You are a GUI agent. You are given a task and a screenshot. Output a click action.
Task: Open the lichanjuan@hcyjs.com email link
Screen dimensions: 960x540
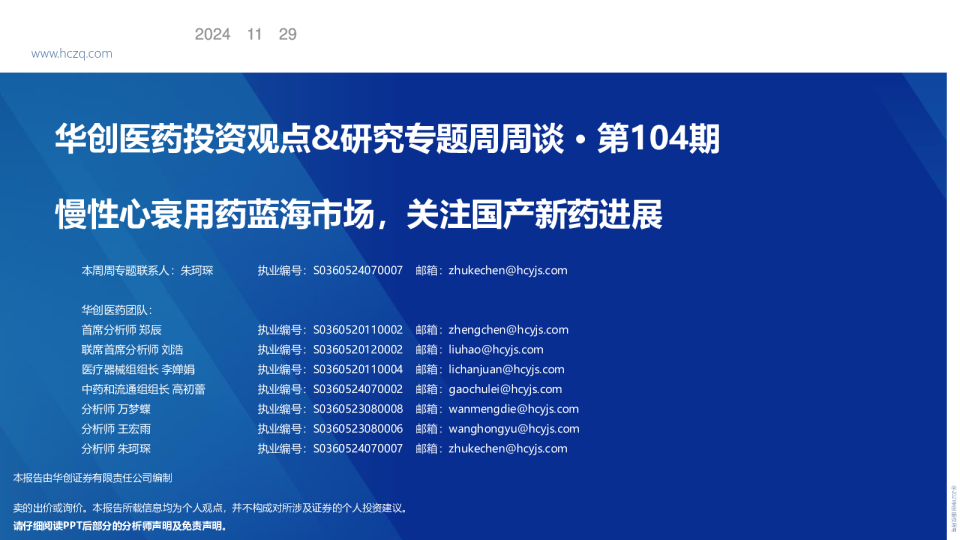[506, 369]
